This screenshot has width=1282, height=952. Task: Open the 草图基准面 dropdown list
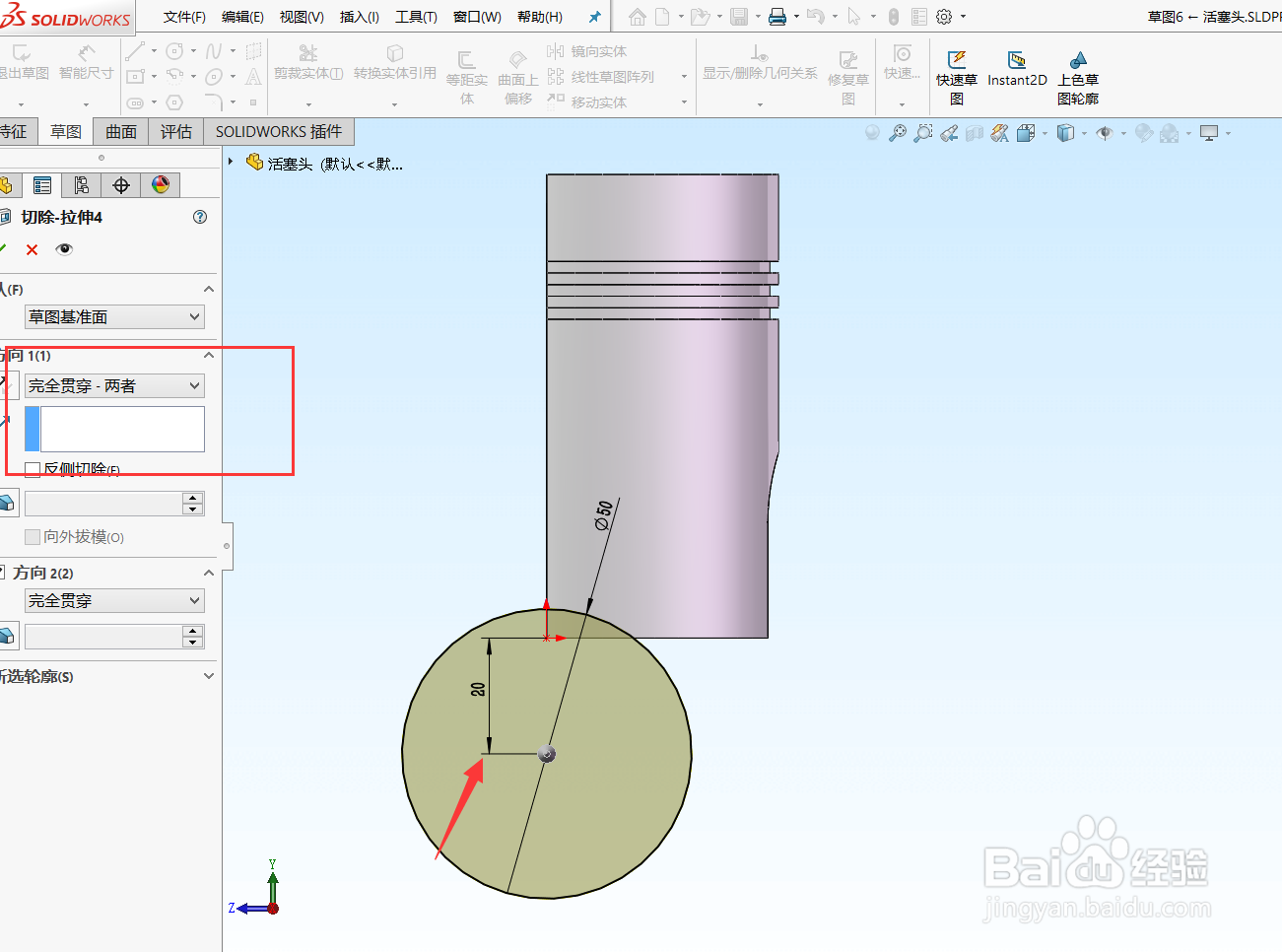pos(193,316)
